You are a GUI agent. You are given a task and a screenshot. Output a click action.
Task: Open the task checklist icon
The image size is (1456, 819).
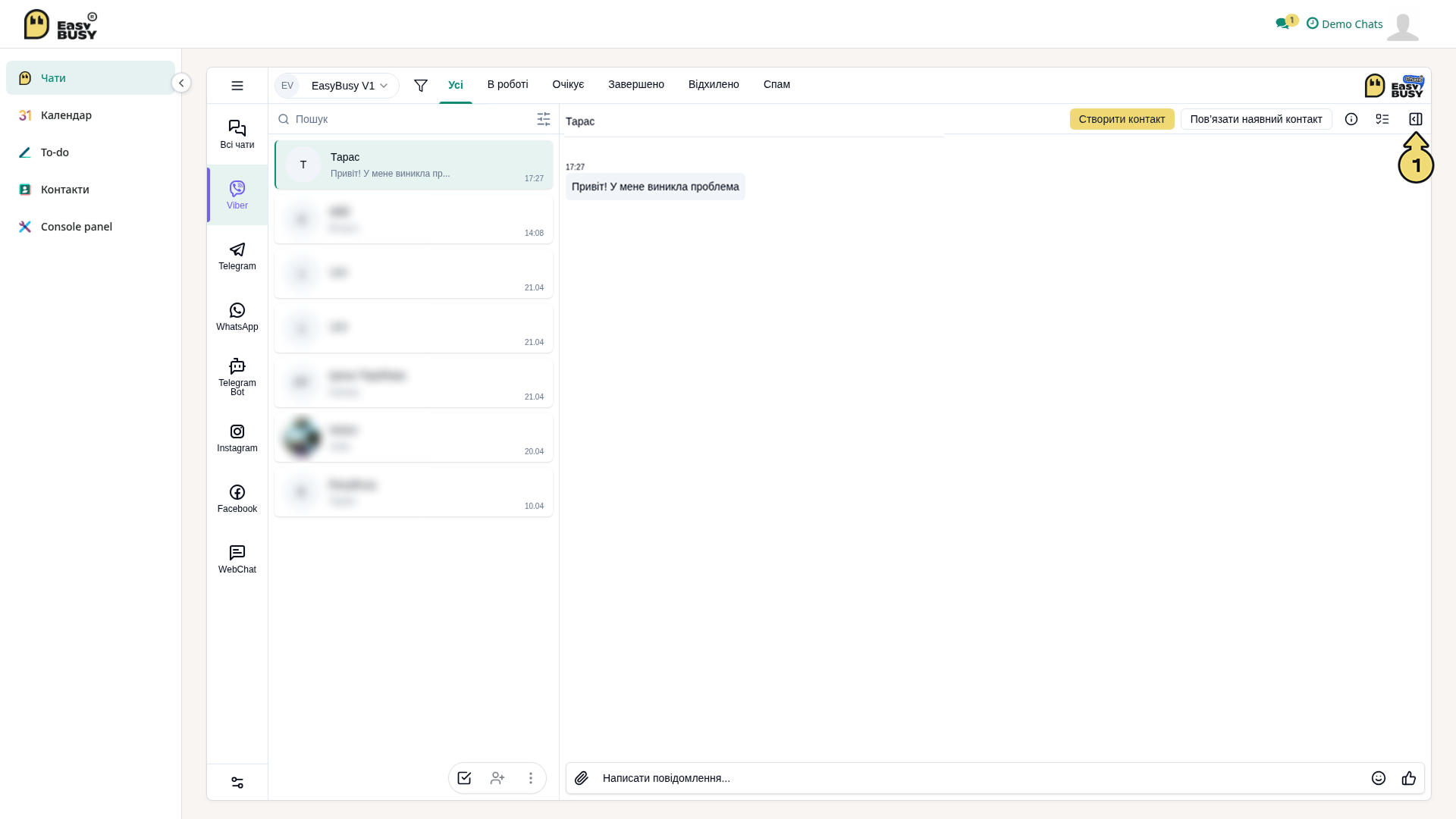[x=1382, y=119]
